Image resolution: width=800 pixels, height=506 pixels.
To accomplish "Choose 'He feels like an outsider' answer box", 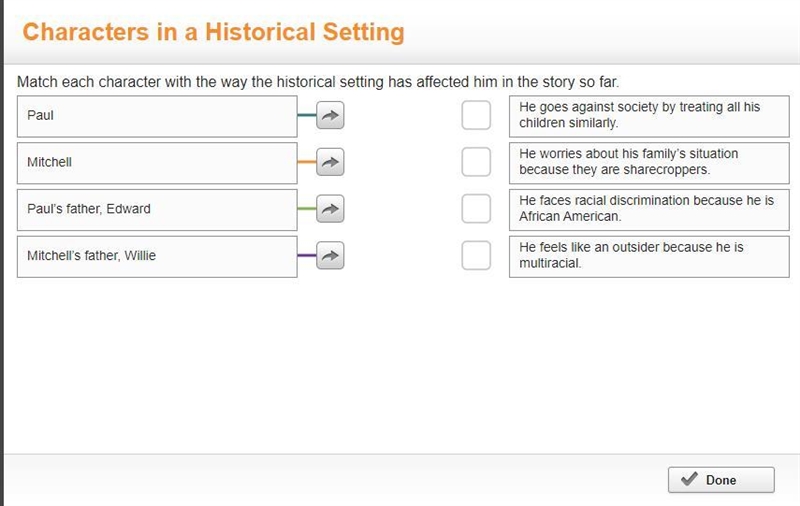I will coord(649,257).
